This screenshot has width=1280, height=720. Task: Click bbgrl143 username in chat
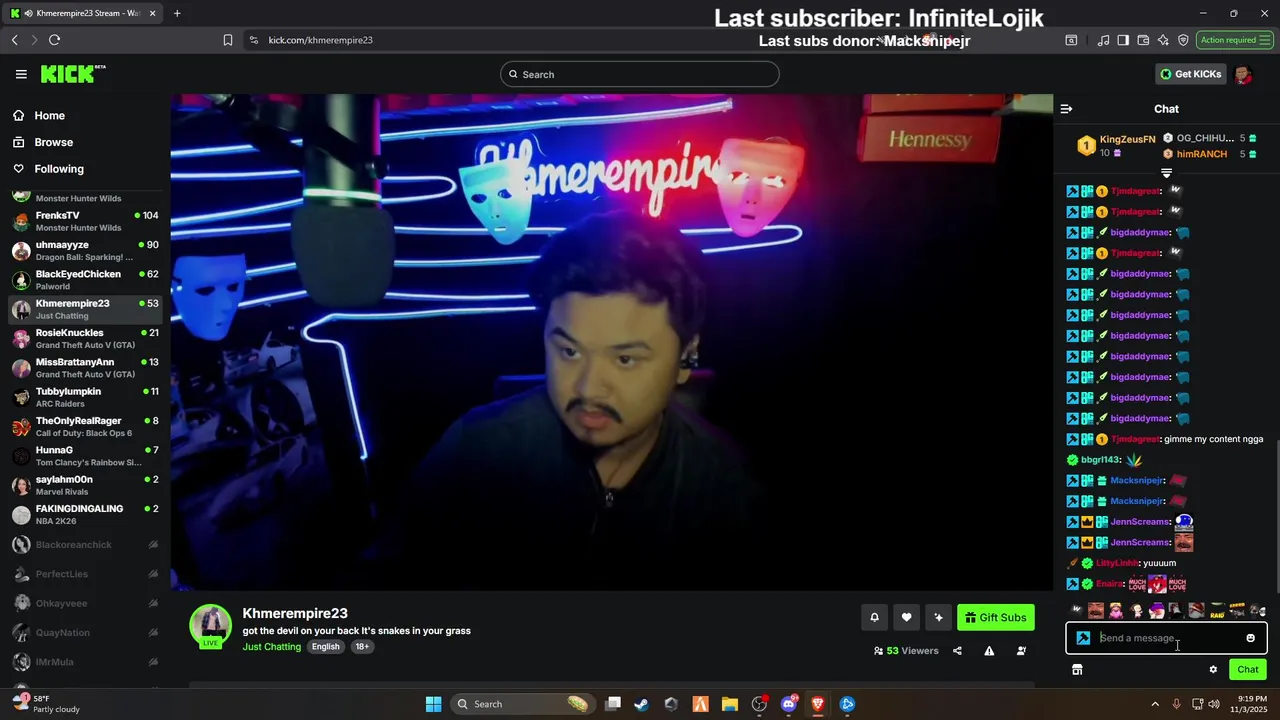click(1100, 460)
